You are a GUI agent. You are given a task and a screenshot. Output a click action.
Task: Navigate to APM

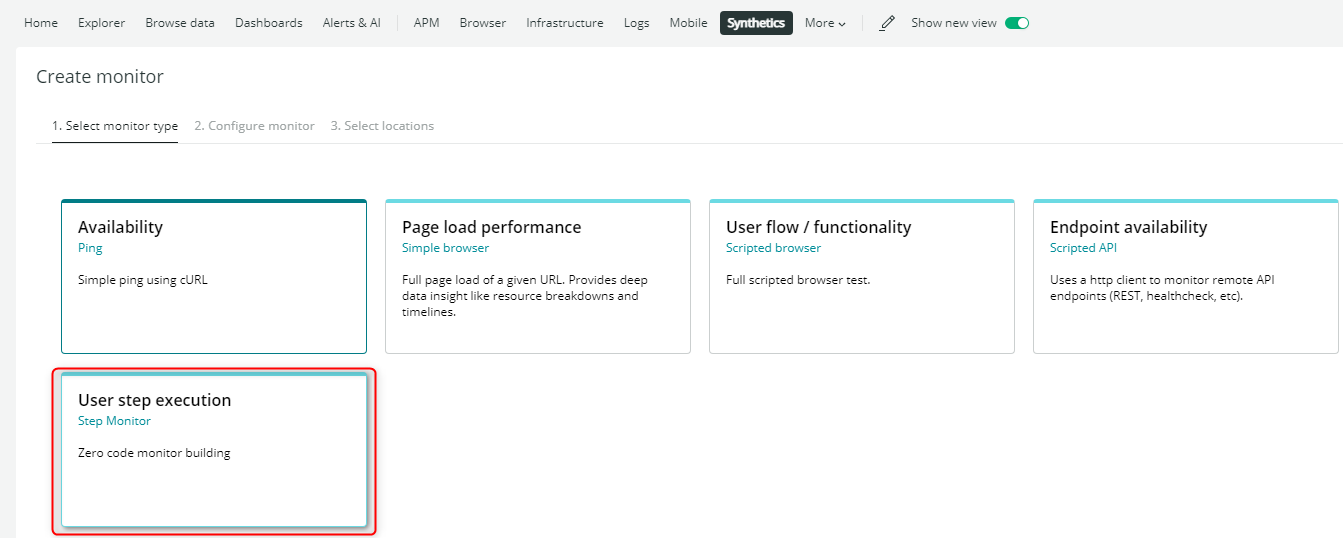coord(427,23)
